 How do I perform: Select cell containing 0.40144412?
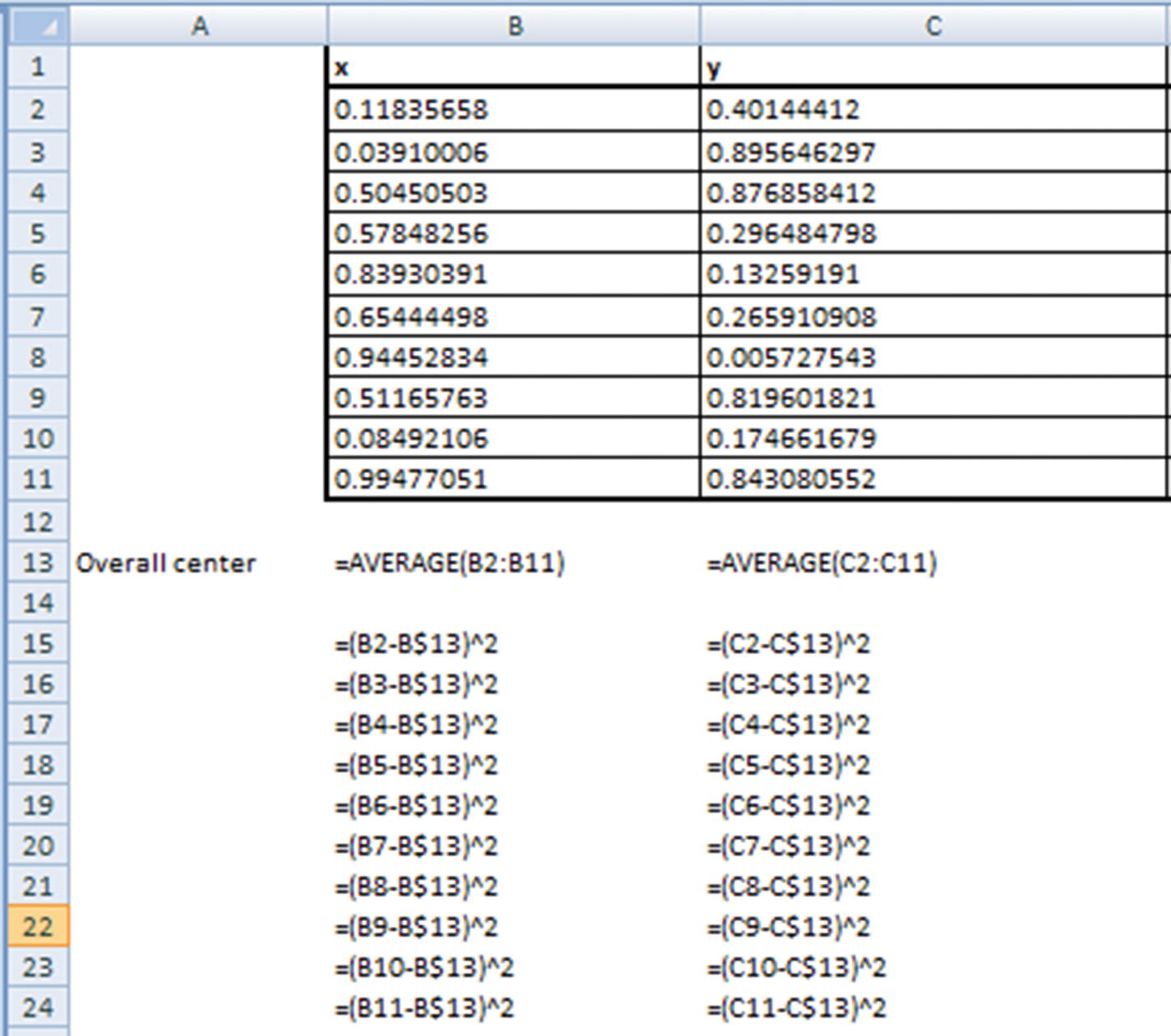[x=934, y=109]
